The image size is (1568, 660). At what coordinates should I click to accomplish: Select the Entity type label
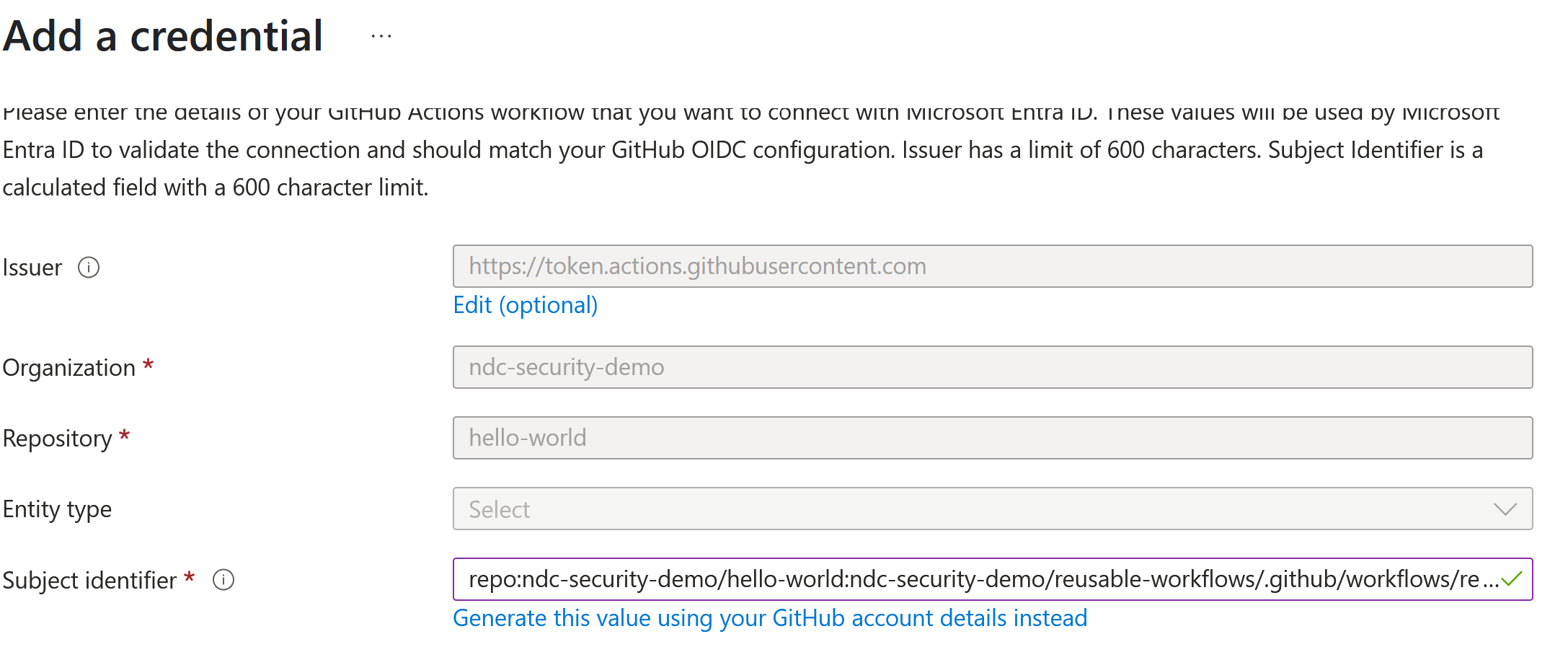pos(57,509)
